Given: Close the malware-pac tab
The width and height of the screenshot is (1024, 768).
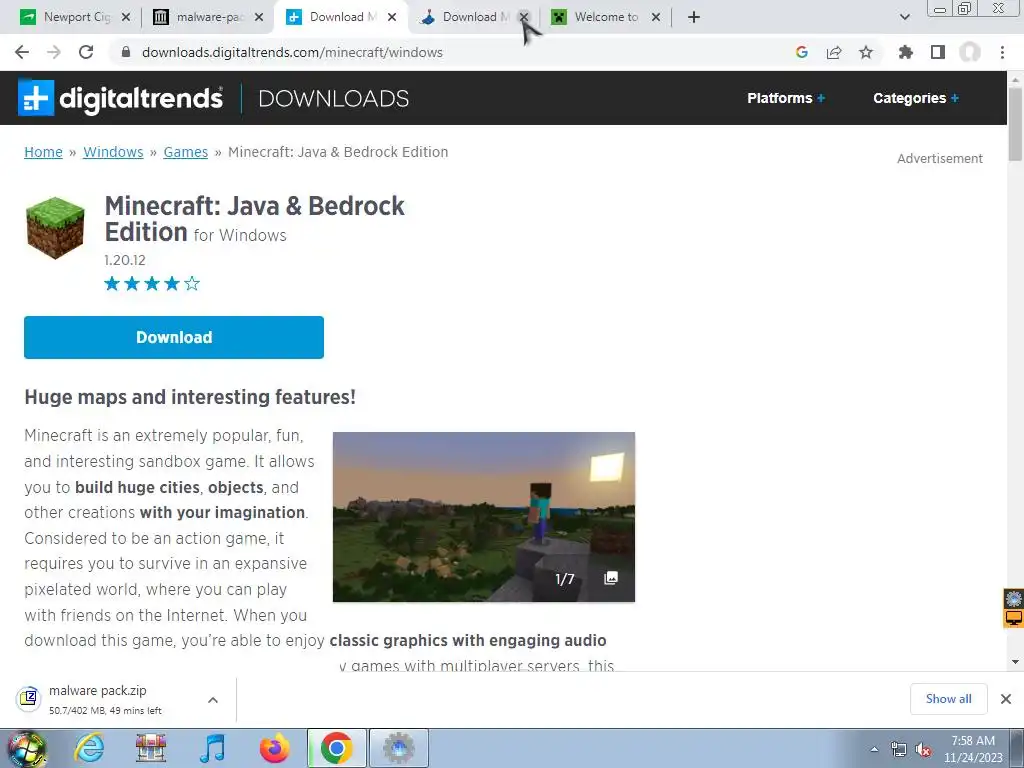Looking at the screenshot, I should tap(259, 17).
